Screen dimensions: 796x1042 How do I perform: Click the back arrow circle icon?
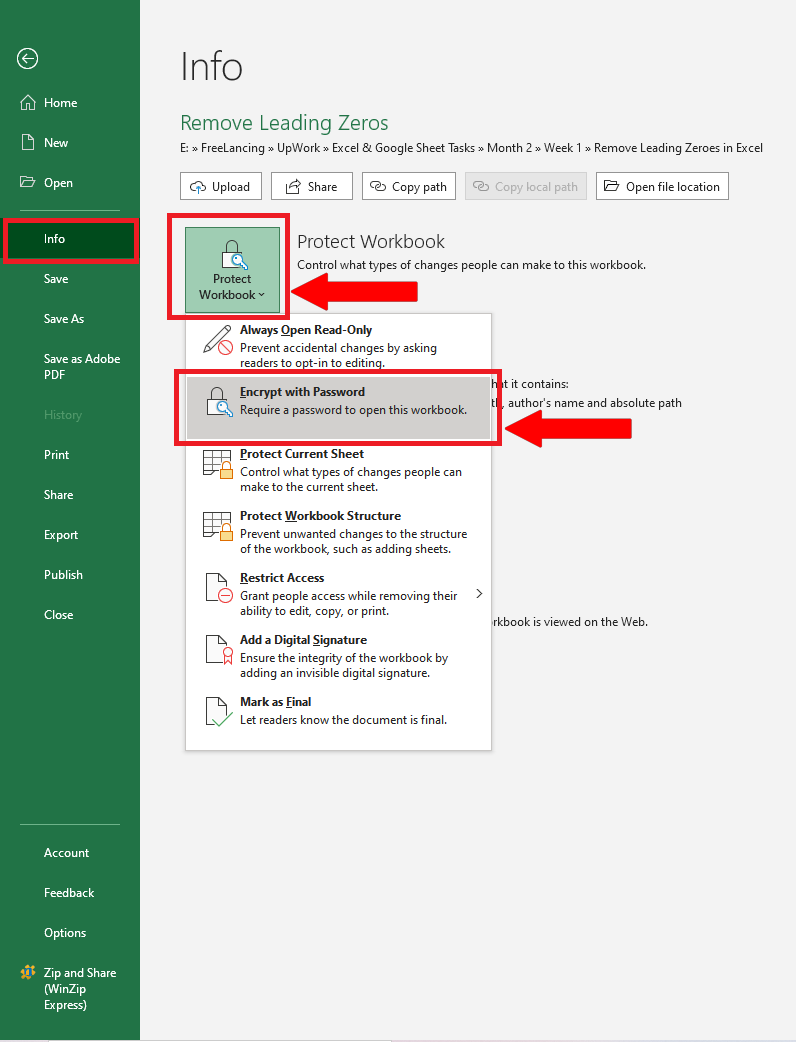click(x=27, y=59)
